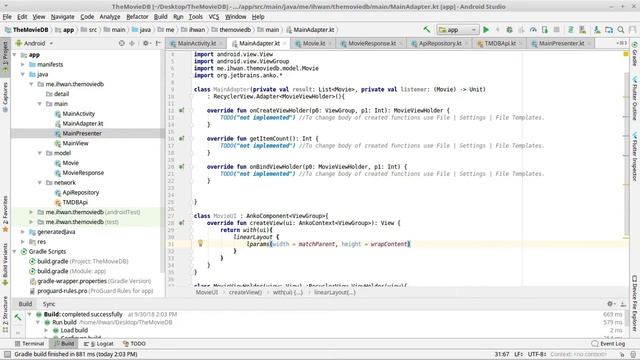Click override gutter icon next to getItemCount
The width and height of the screenshot is (640, 360).
181,138
